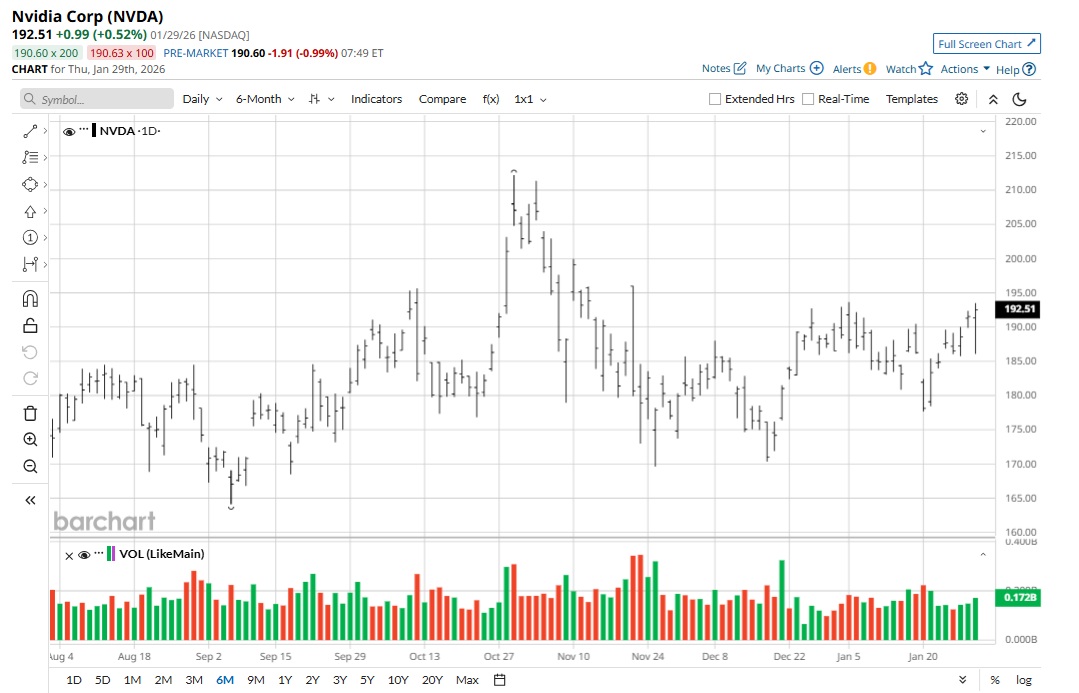Collapse the main chart pane chevron
Screen dimensions: 1079x693
click(983, 131)
